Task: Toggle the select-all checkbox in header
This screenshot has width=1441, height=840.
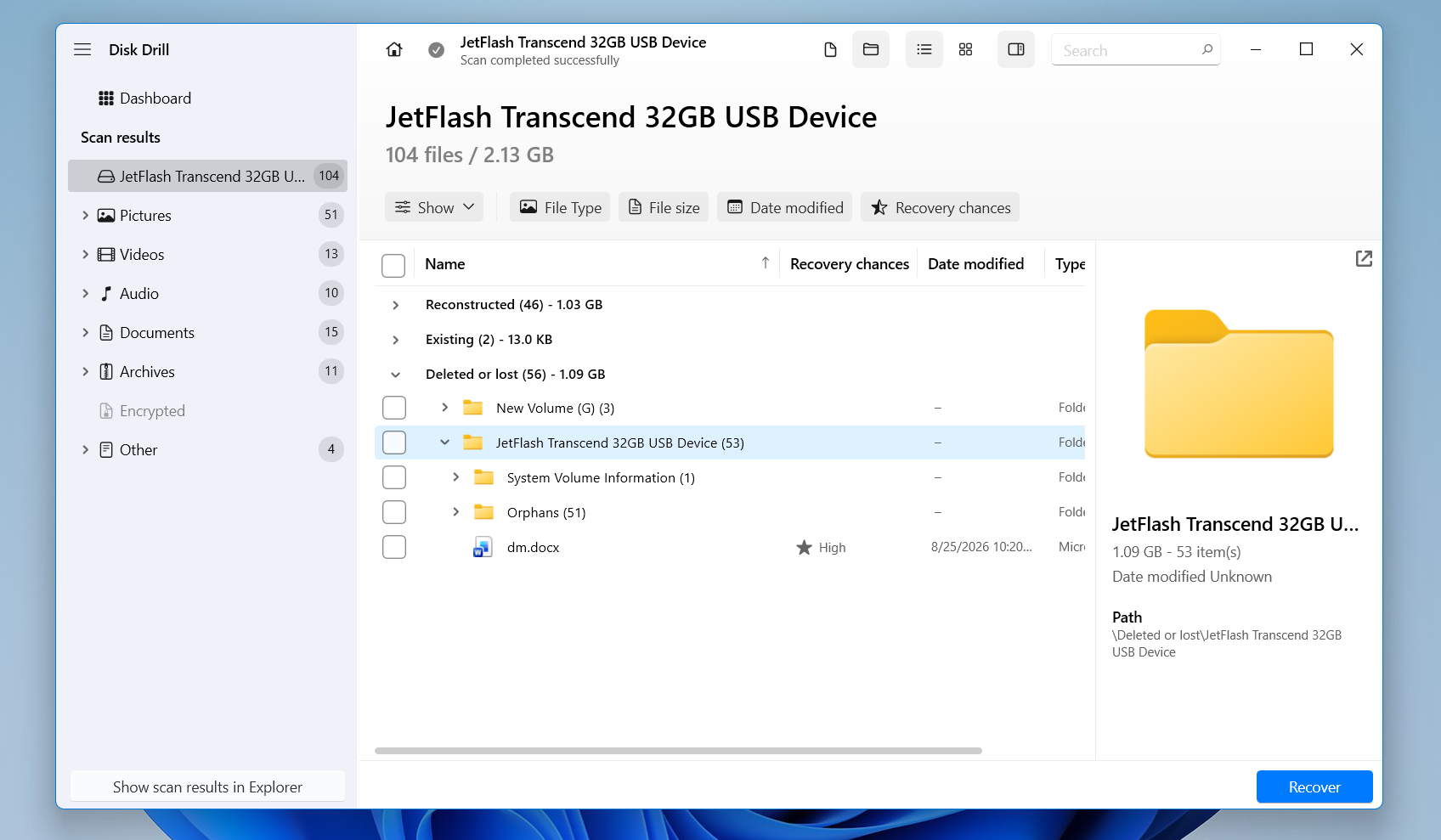Action: point(393,265)
